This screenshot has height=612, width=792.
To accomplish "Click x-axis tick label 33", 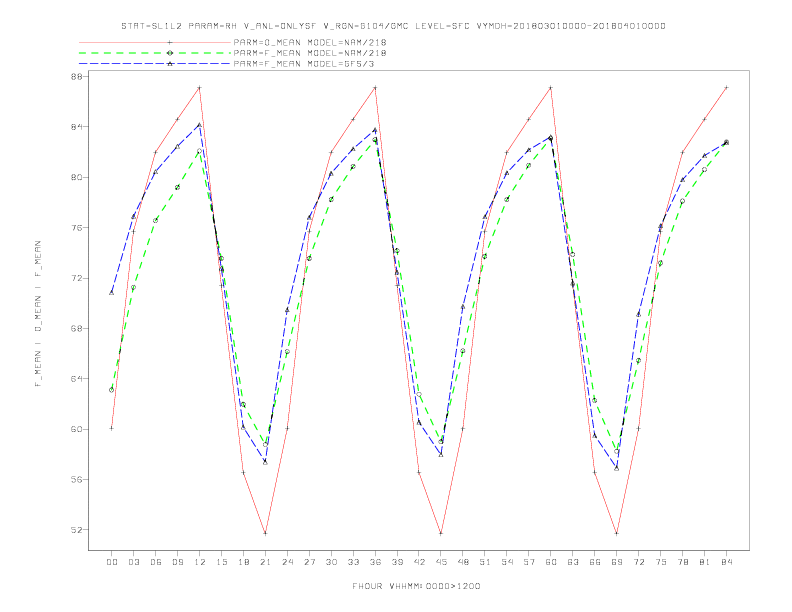I will point(354,562).
